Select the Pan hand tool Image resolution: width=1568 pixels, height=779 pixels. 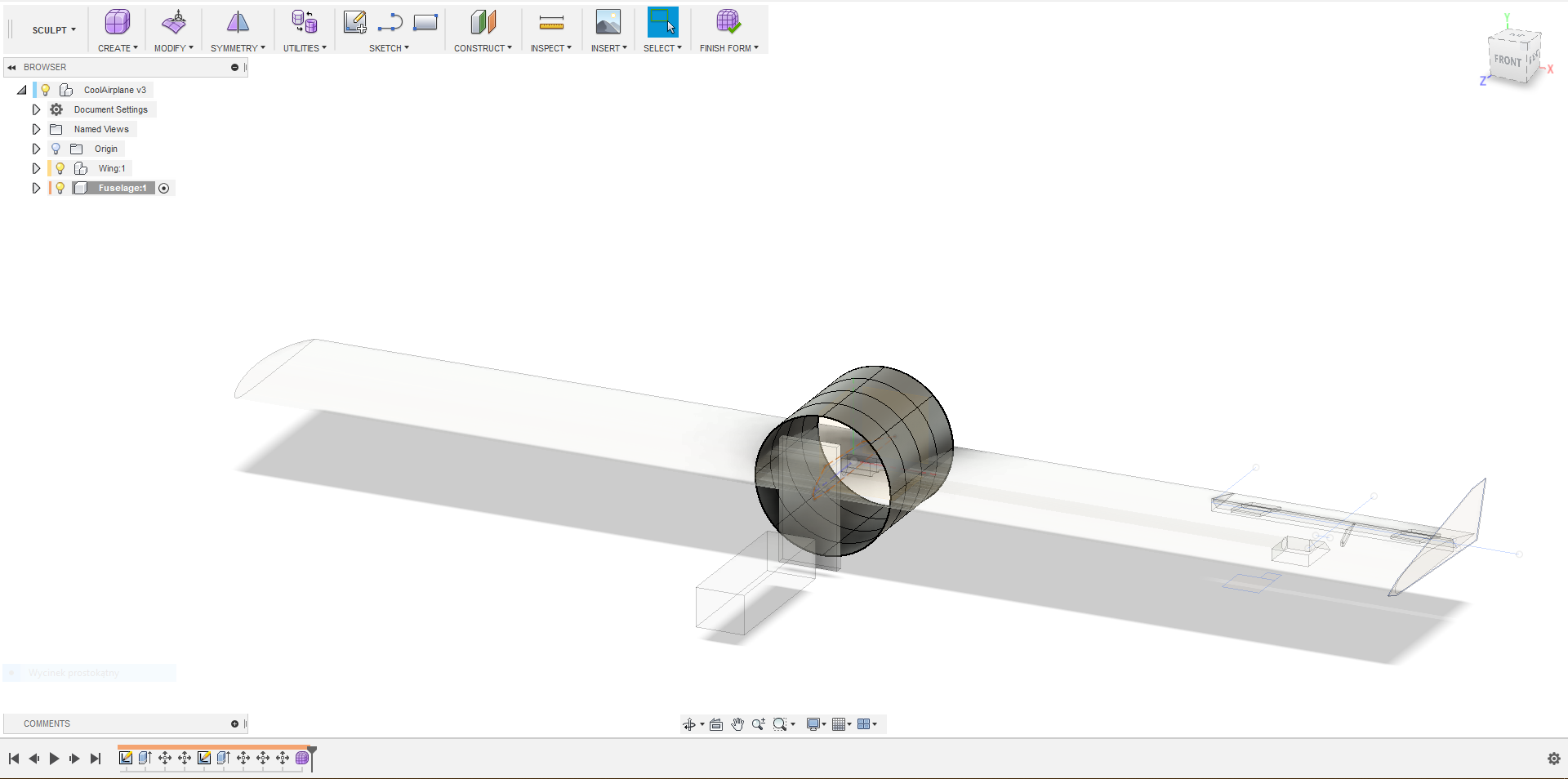point(737,724)
